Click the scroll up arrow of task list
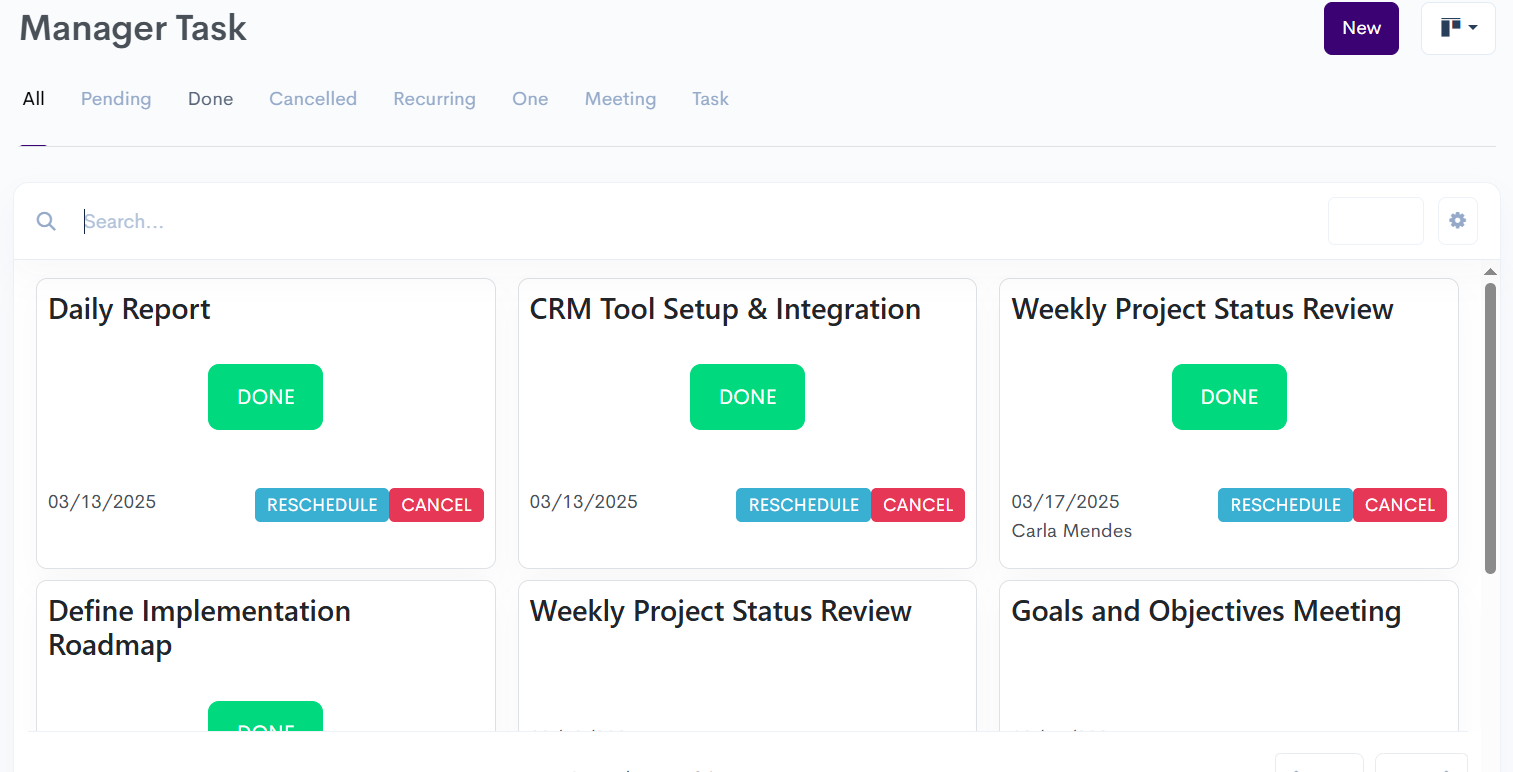 [x=1490, y=272]
